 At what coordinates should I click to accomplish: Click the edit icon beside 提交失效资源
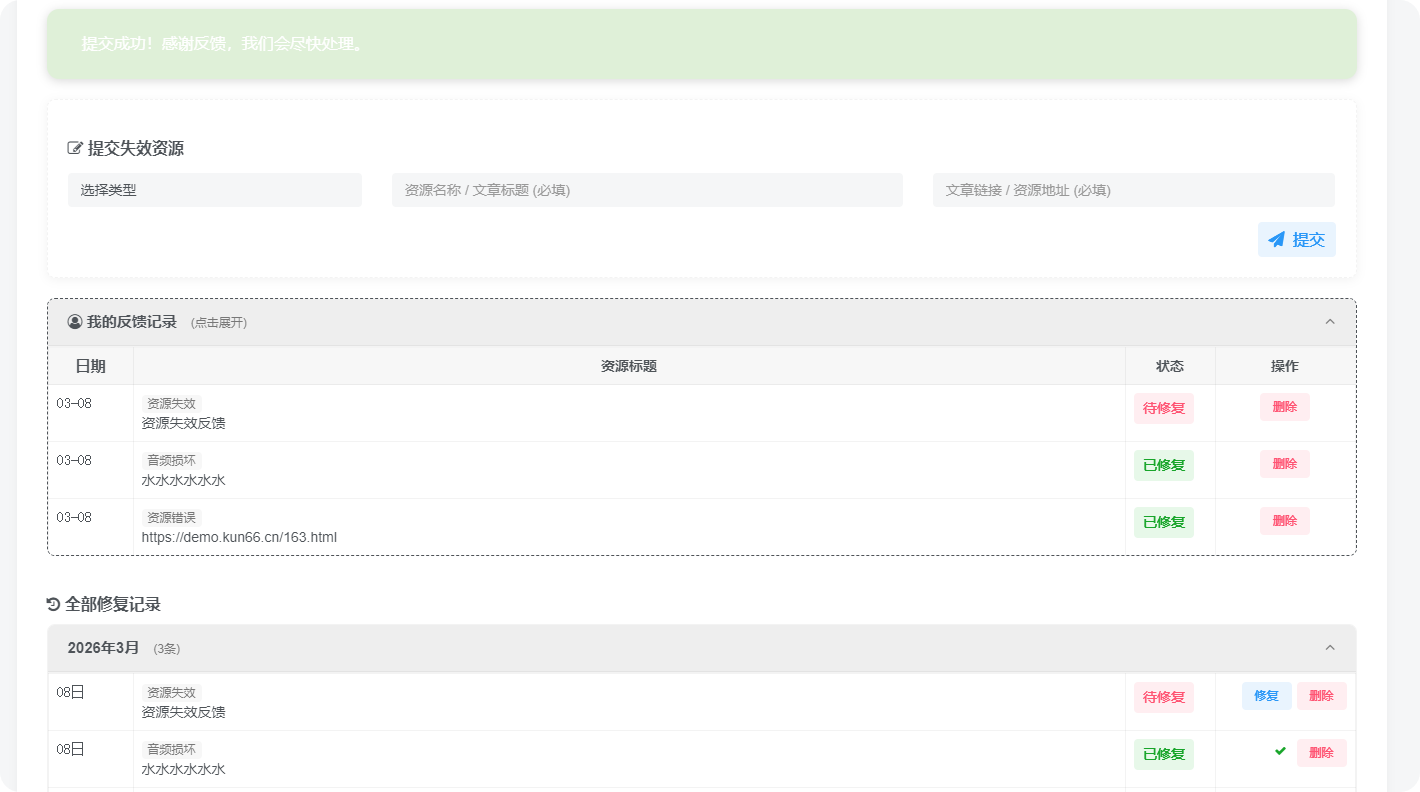click(75, 149)
